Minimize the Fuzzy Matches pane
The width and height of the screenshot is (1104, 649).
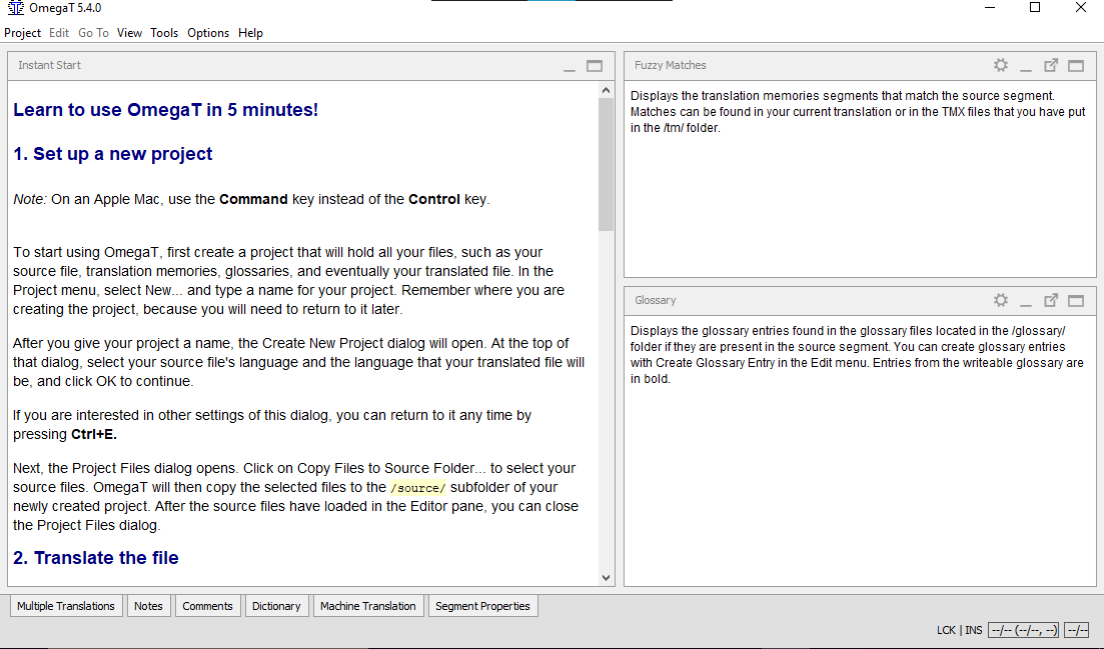[x=1026, y=66]
